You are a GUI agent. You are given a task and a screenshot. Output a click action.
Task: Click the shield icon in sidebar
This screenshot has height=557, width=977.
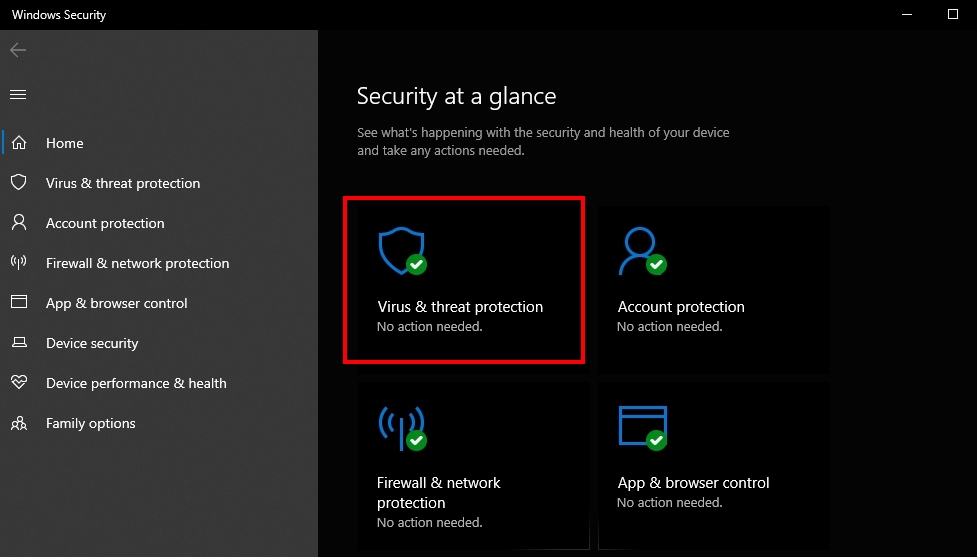(19, 183)
